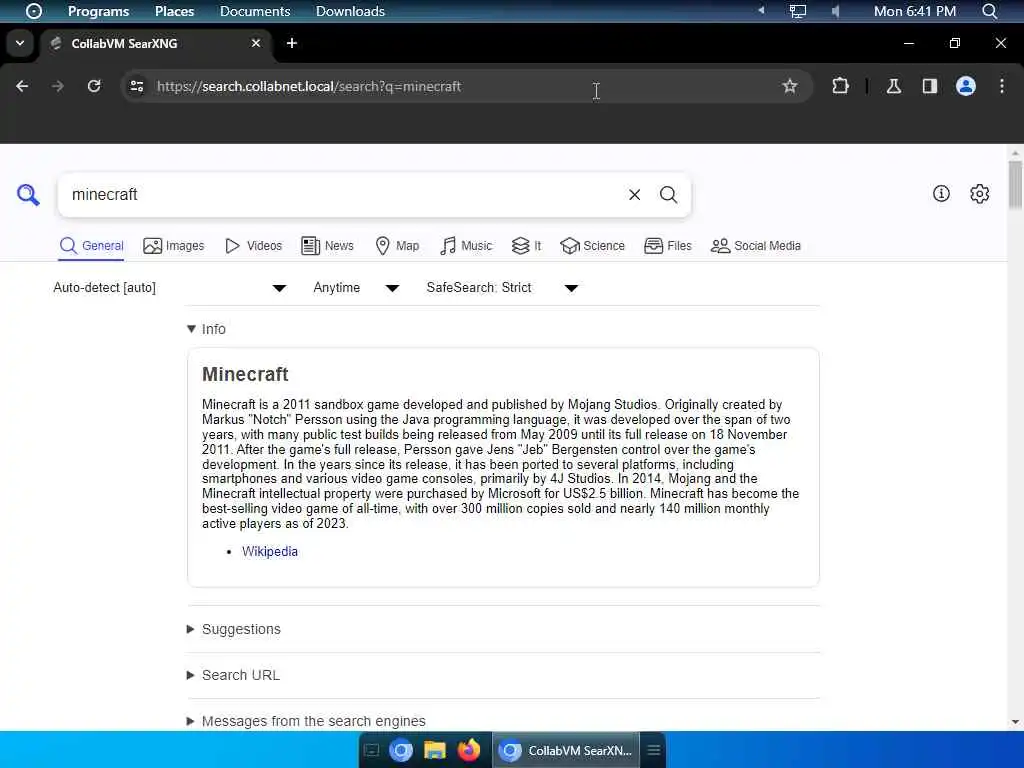Screen dimensions: 1024x768
Task: Click the page vertical scrollbar thumb
Action: tap(1015, 185)
